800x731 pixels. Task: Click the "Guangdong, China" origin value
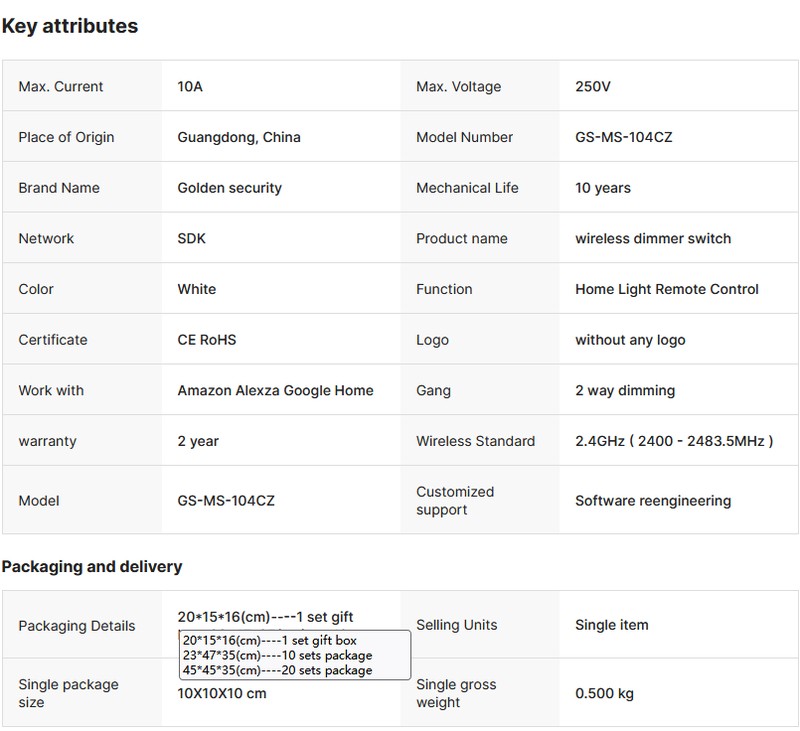coord(238,137)
